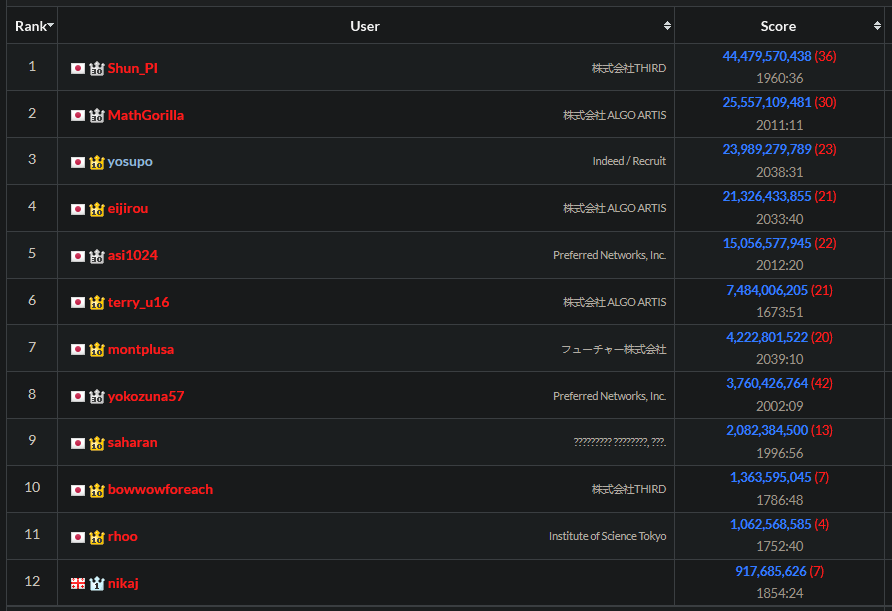Click the crown icon beside Shun_PI
Viewport: 892px width, 611px height.
coord(97,69)
